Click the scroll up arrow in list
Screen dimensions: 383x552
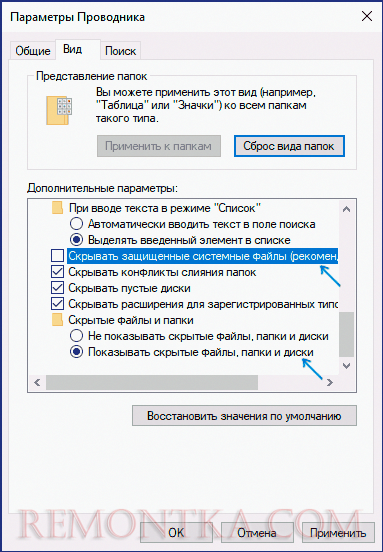346,209
